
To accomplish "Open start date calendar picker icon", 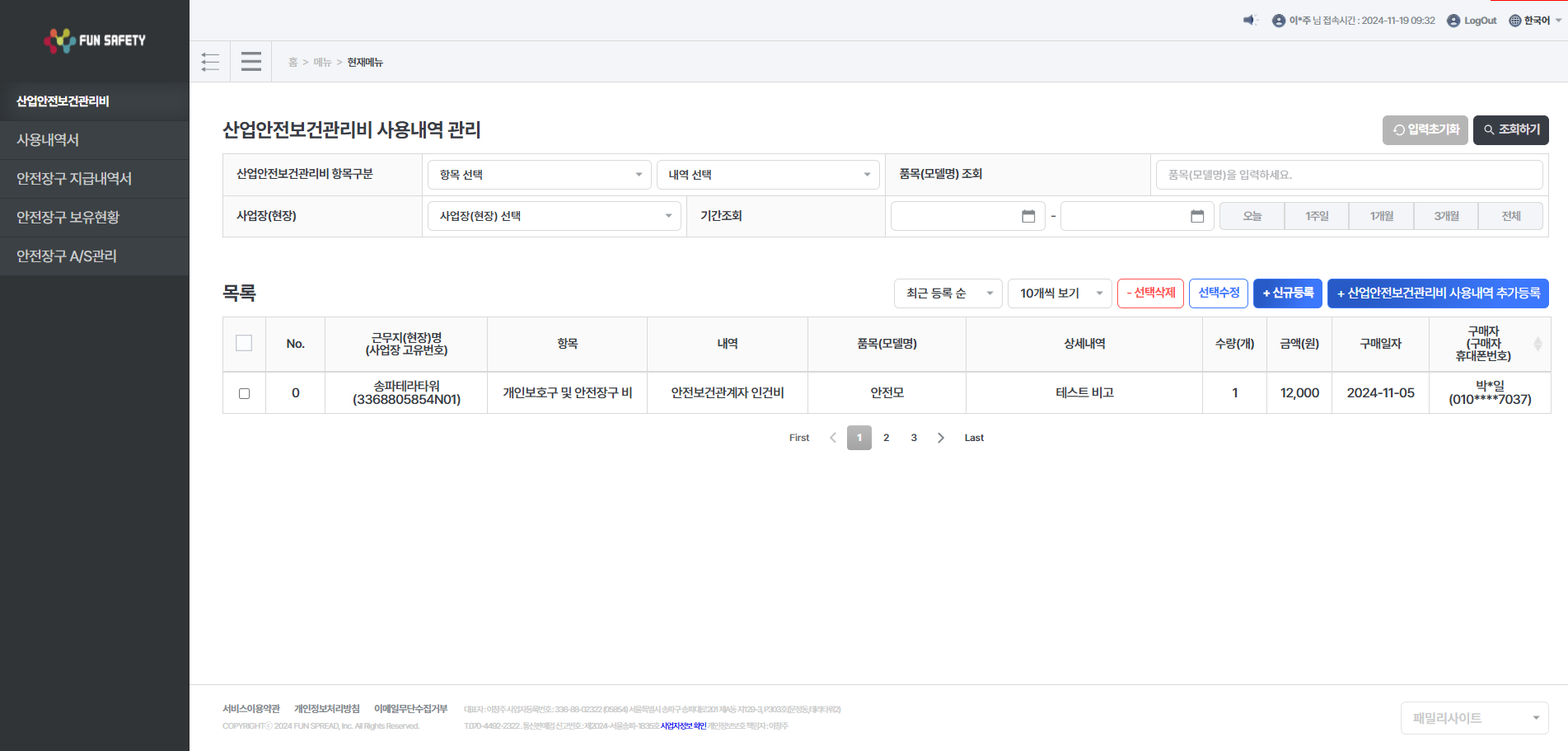I will tap(1028, 216).
